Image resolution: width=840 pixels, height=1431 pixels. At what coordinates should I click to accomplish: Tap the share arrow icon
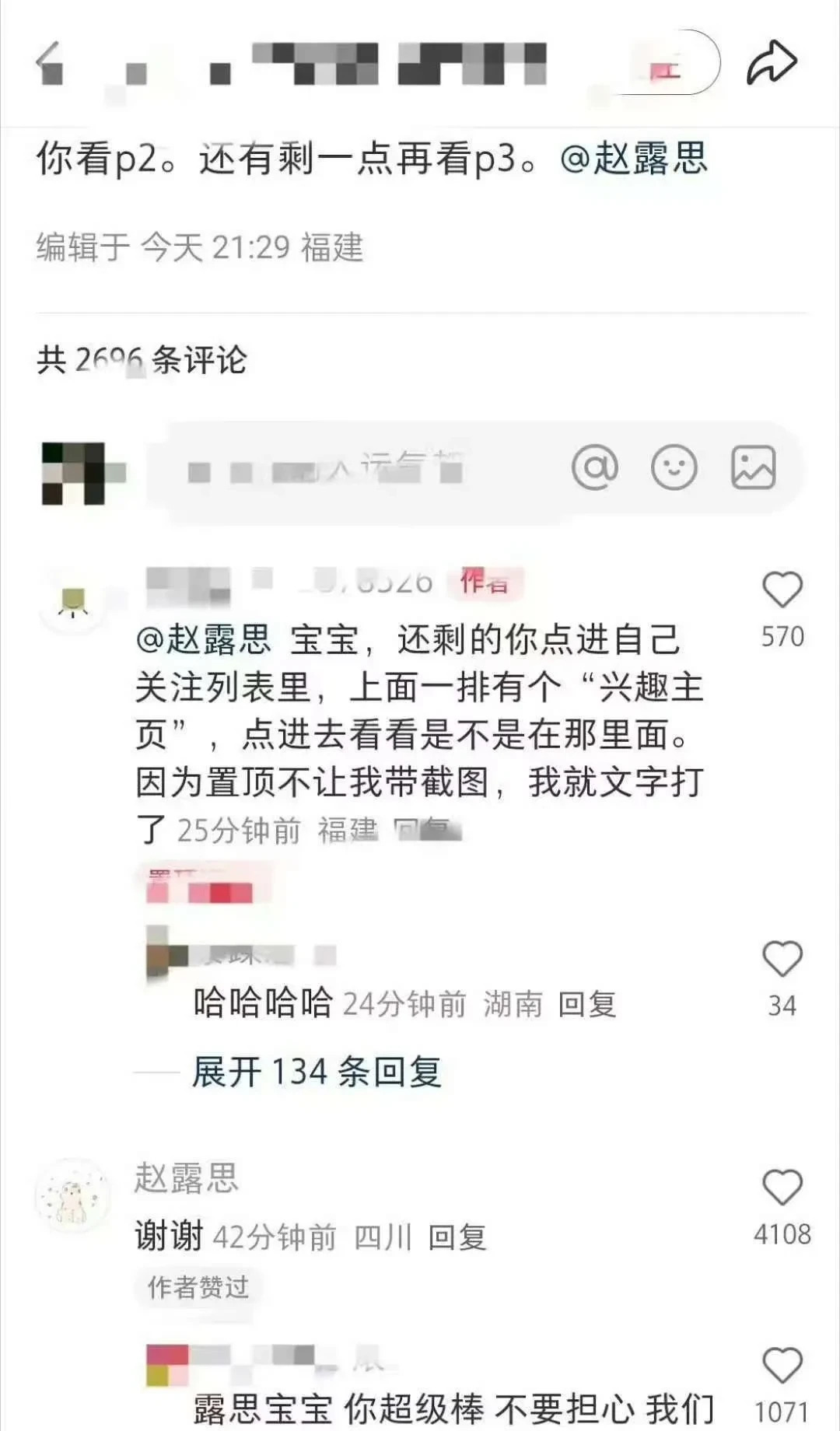pos(772,62)
